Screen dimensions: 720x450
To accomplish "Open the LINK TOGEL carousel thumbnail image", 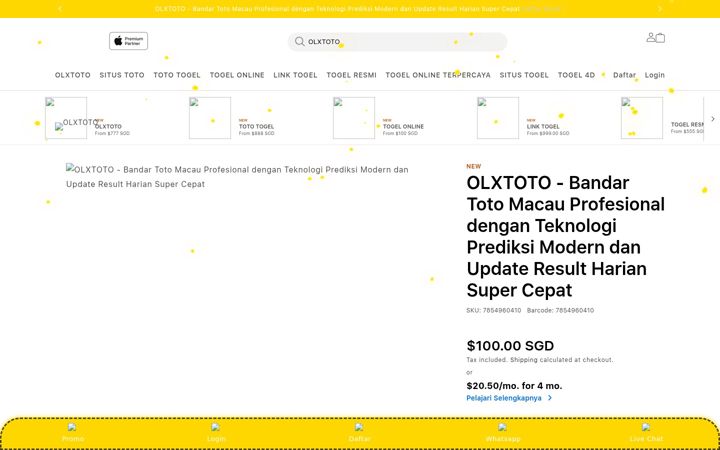I will click(498, 118).
